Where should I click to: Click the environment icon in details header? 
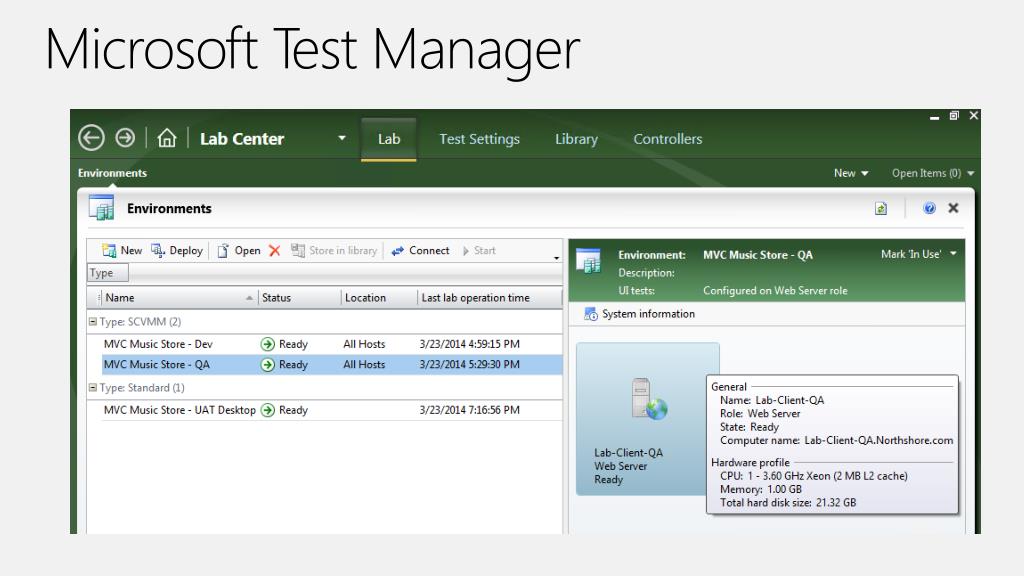[589, 261]
